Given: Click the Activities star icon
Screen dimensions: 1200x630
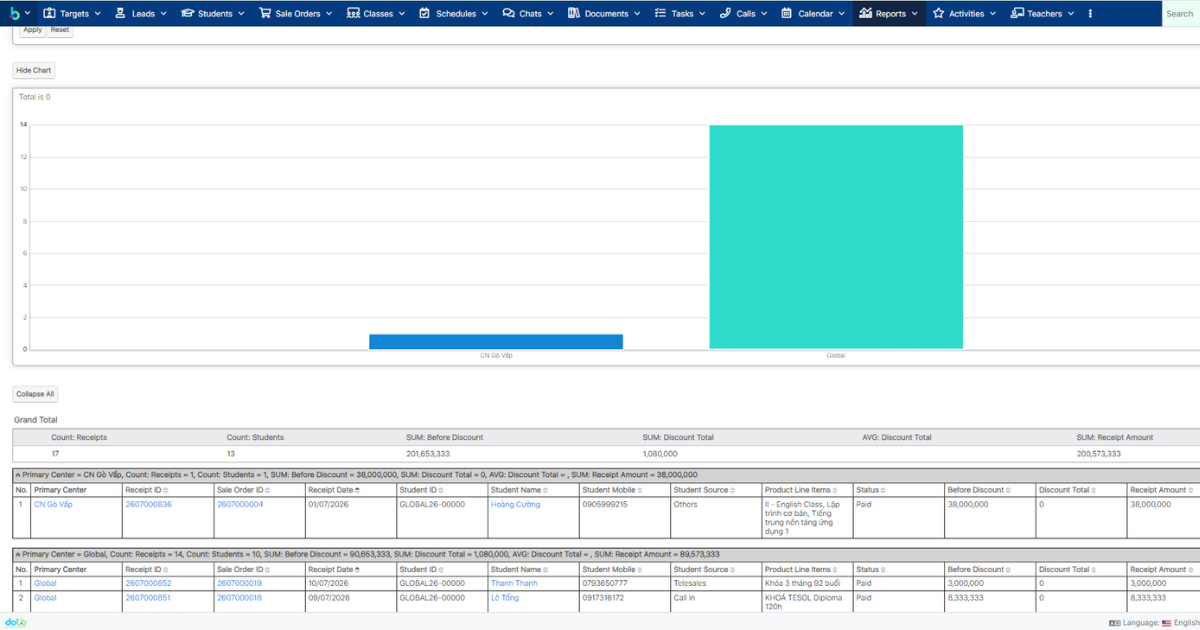Looking at the screenshot, I should pos(938,13).
